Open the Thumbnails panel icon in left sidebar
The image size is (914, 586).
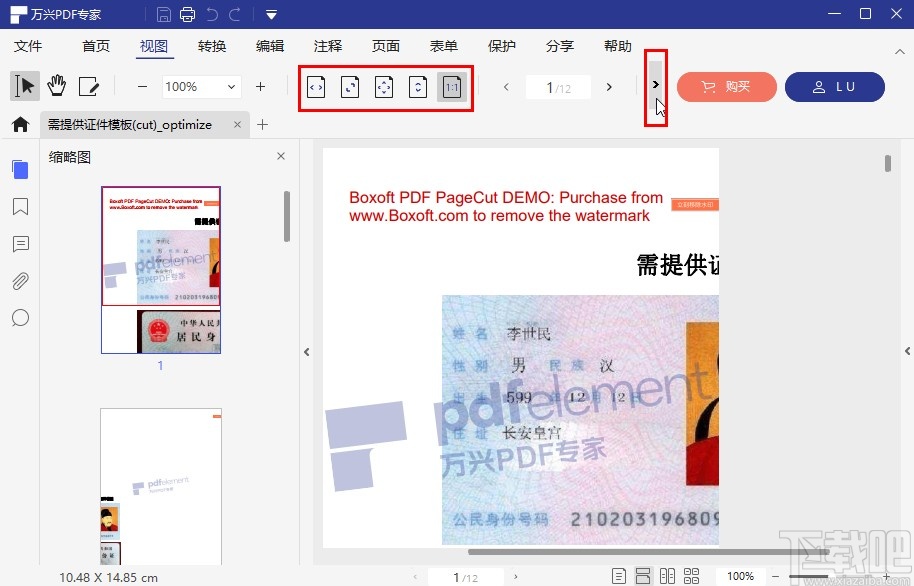click(x=20, y=169)
